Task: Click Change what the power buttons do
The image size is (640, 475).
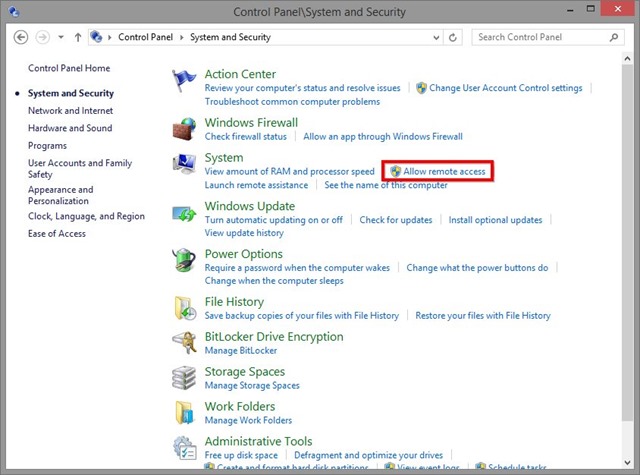Action: (x=477, y=268)
